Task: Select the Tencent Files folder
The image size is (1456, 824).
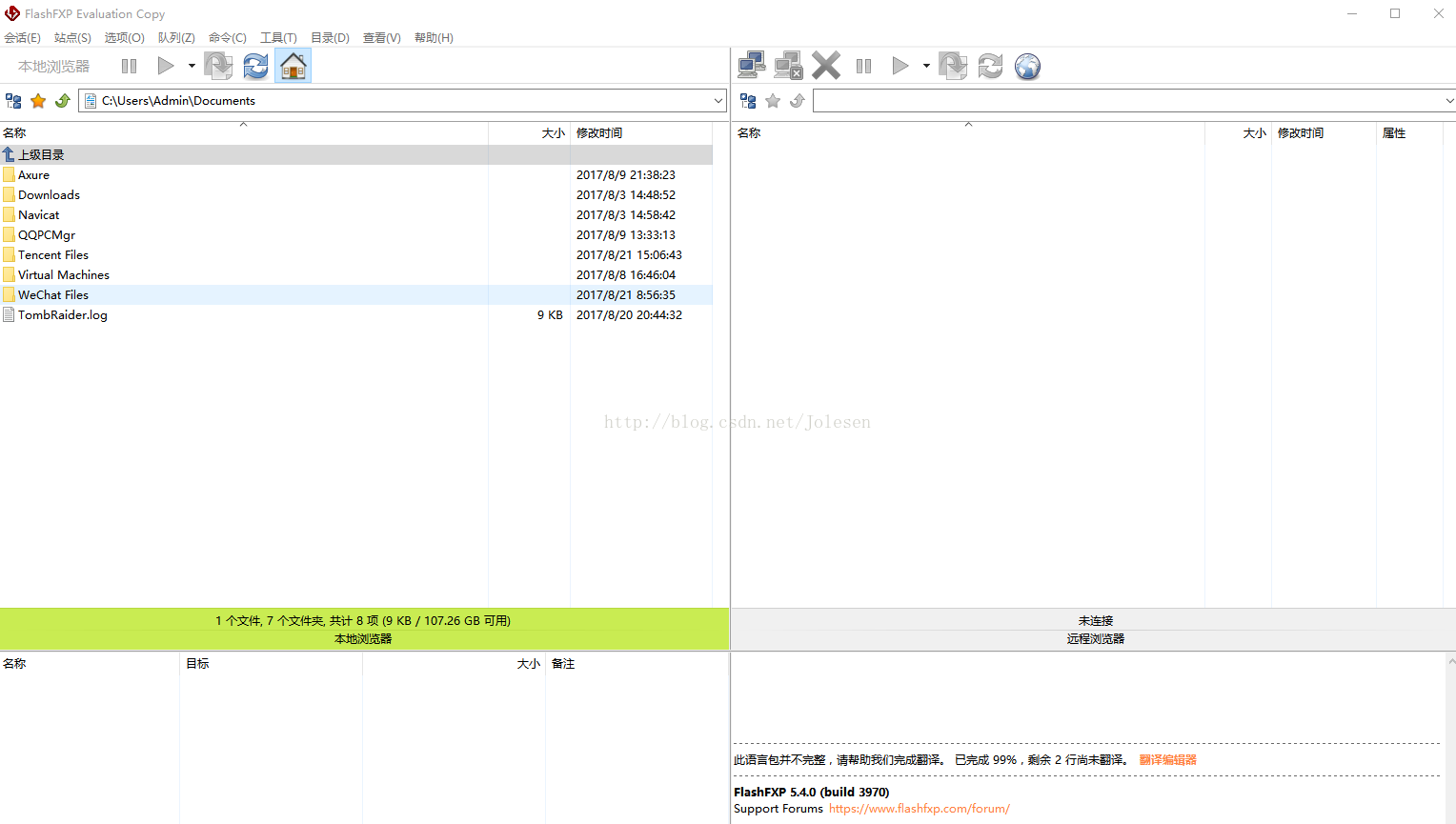Action: [x=356, y=255]
